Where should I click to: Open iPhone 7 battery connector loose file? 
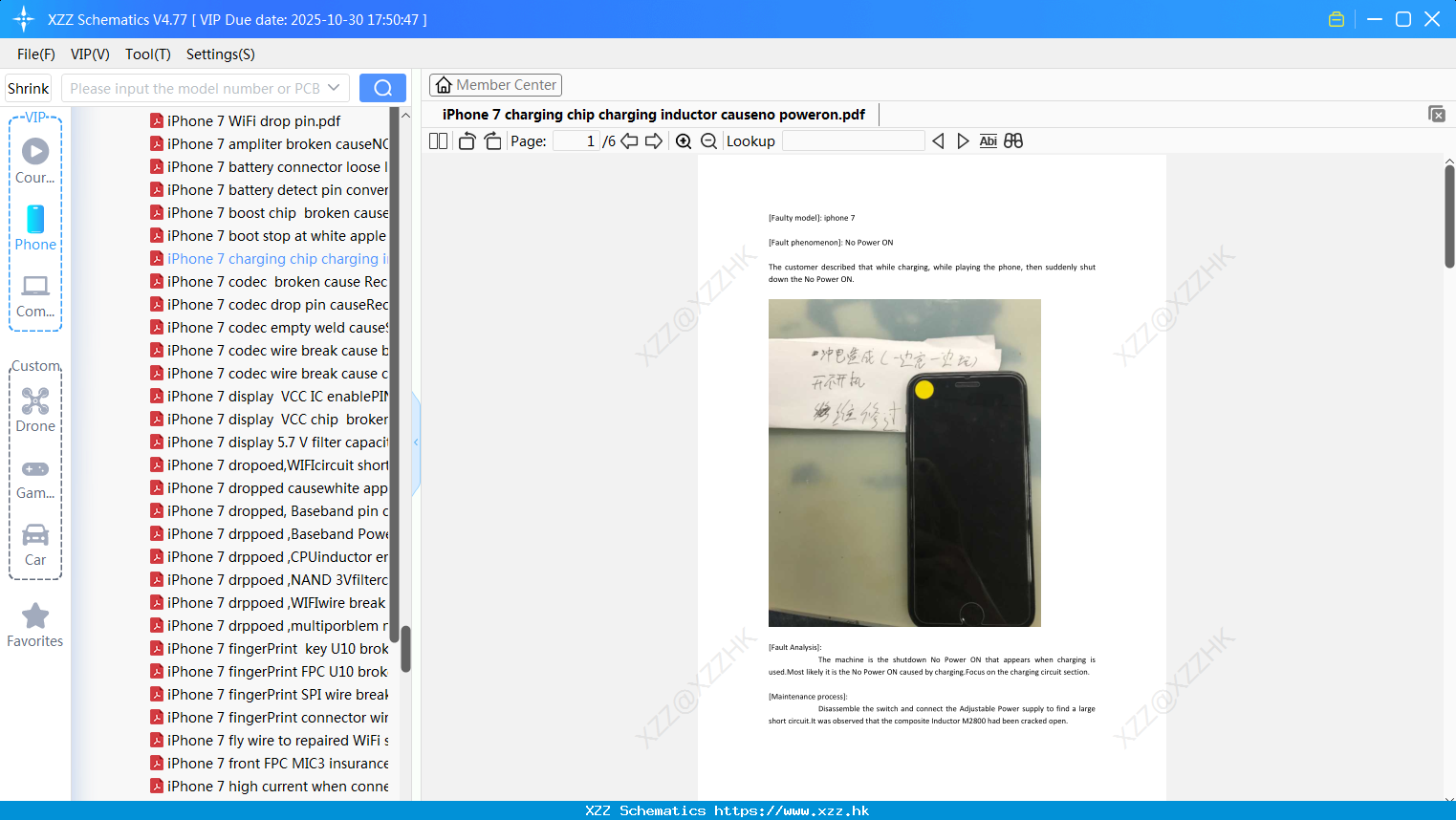pyautogui.click(x=269, y=167)
